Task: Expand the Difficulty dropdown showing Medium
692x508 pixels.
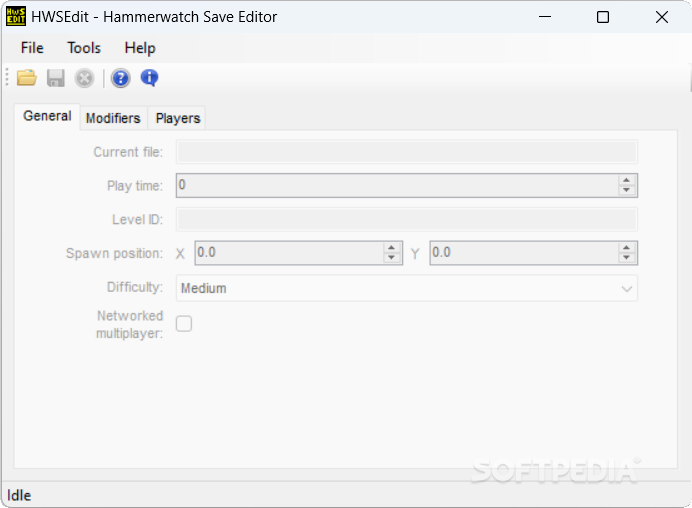Action: coord(406,288)
